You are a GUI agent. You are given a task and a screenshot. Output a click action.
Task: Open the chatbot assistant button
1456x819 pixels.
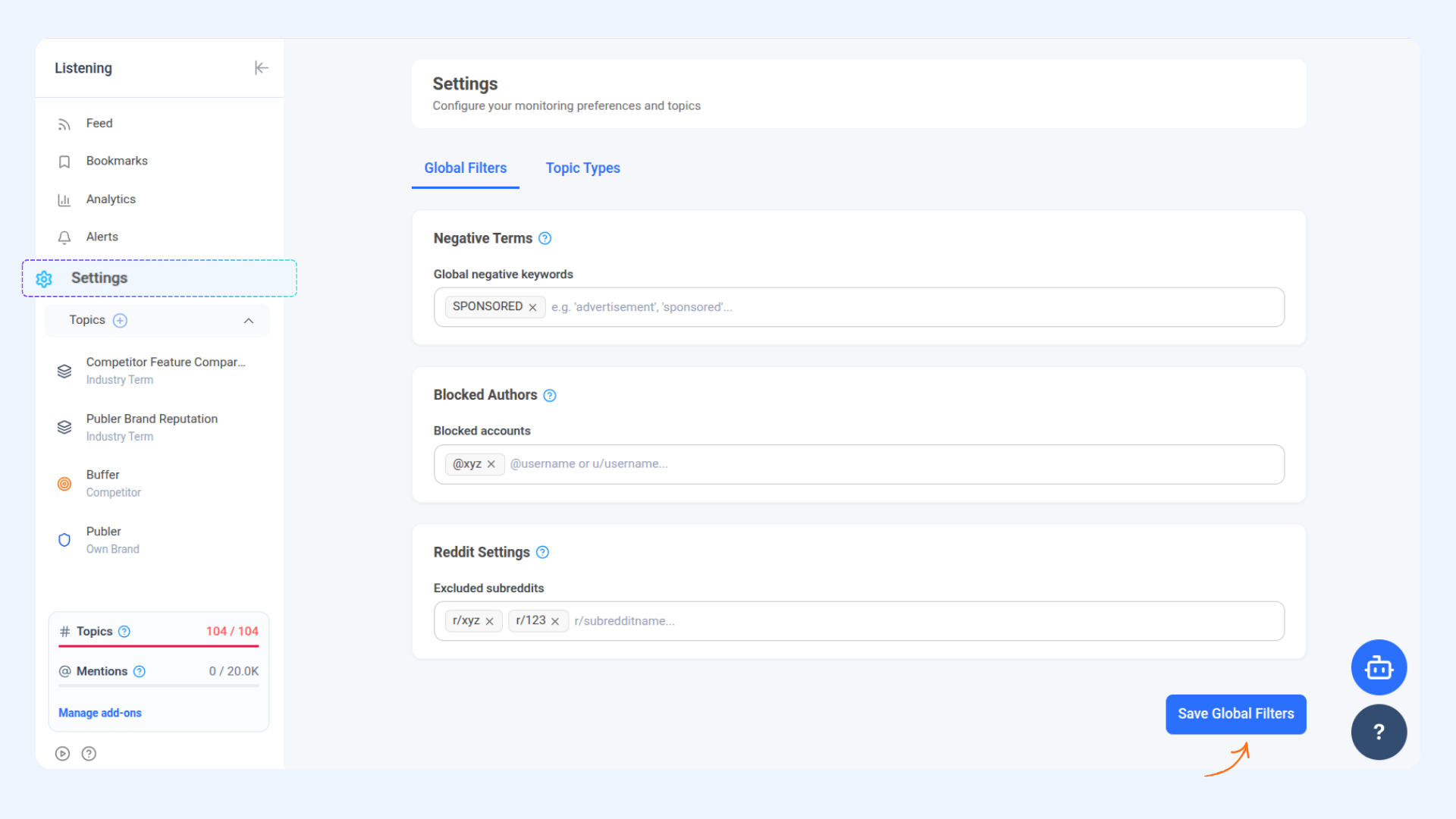tap(1379, 668)
